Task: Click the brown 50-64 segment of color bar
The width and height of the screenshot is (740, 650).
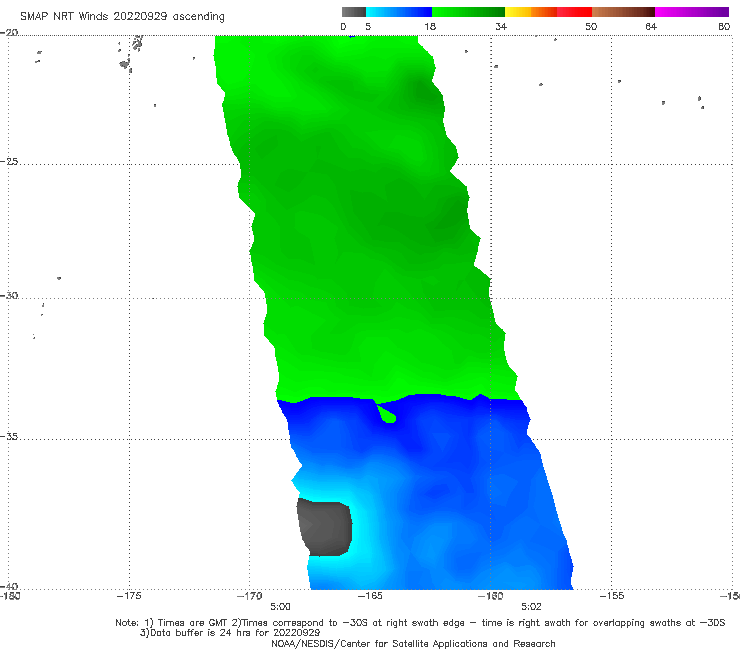Action: coord(623,12)
